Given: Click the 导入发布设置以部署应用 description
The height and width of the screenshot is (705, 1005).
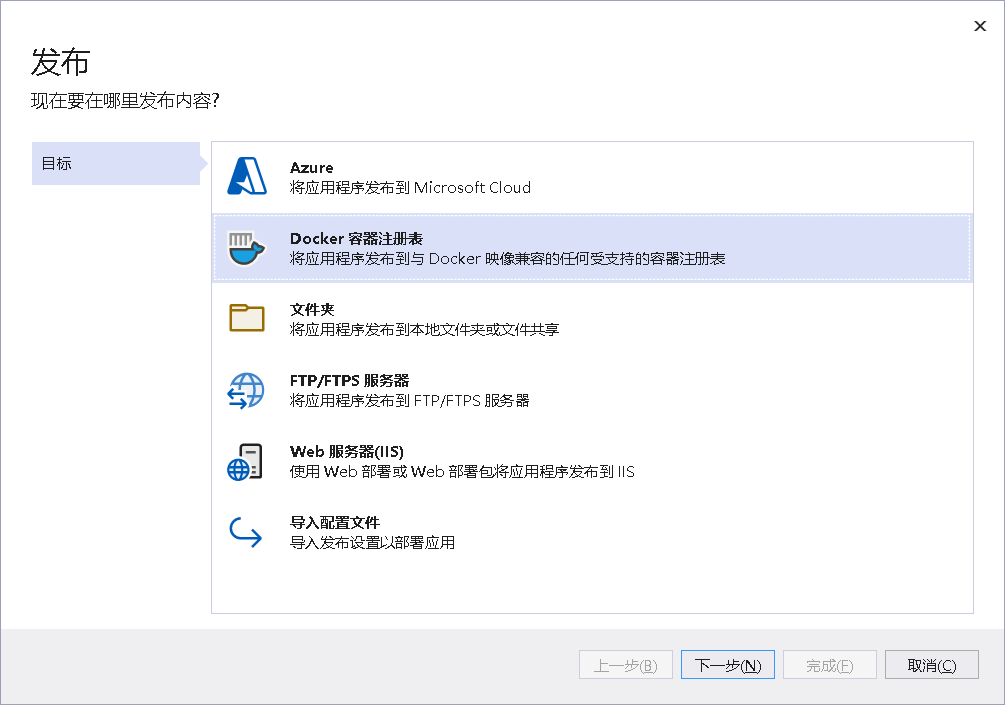Looking at the screenshot, I should (372, 543).
